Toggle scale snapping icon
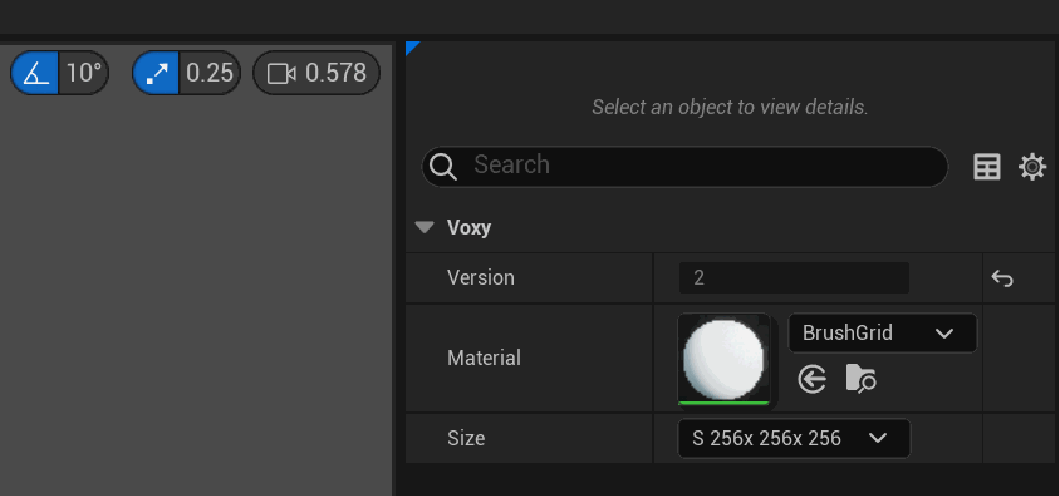The image size is (1059, 496). click(x=157, y=73)
